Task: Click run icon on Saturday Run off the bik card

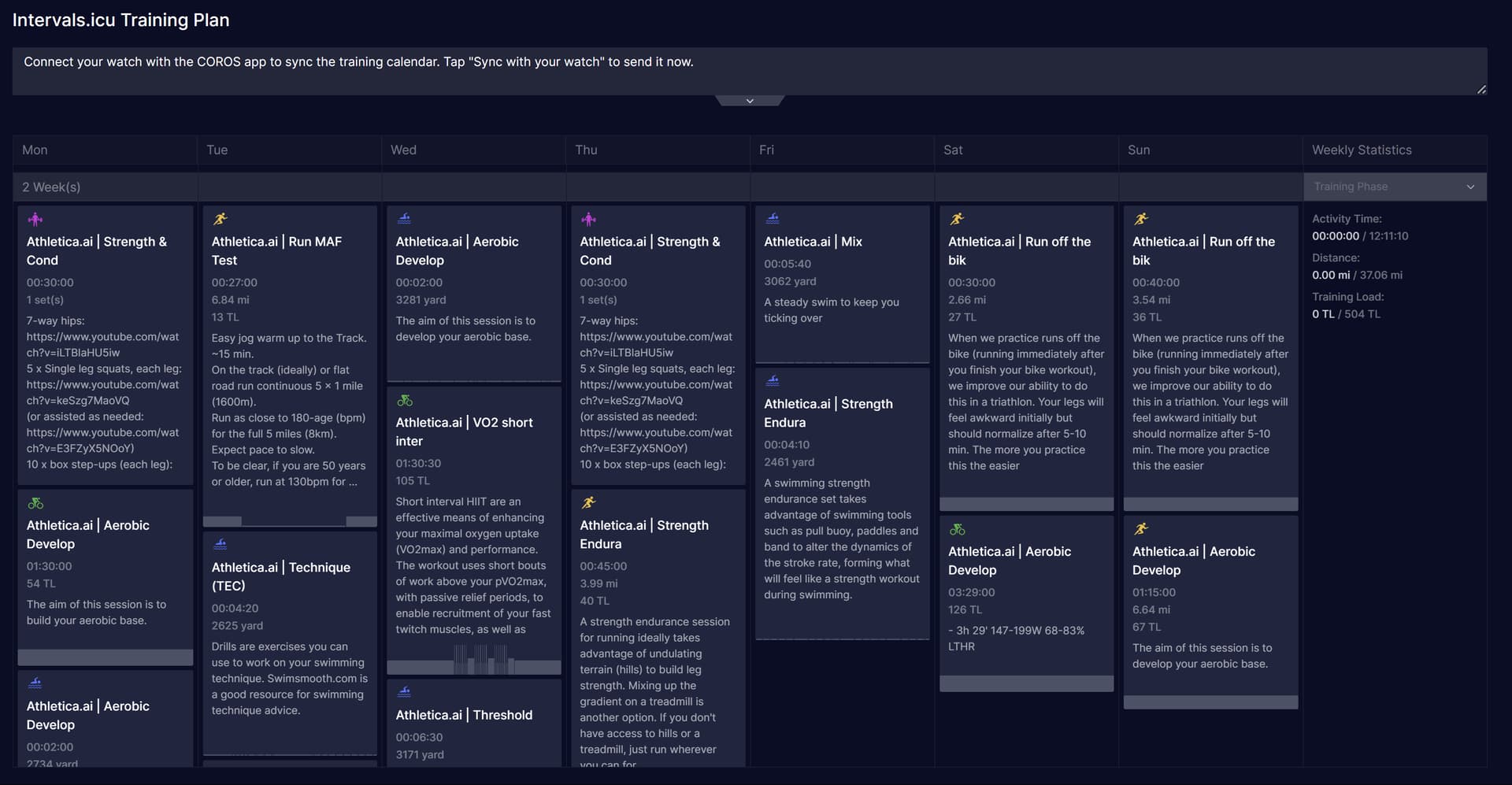Action: 957,219
